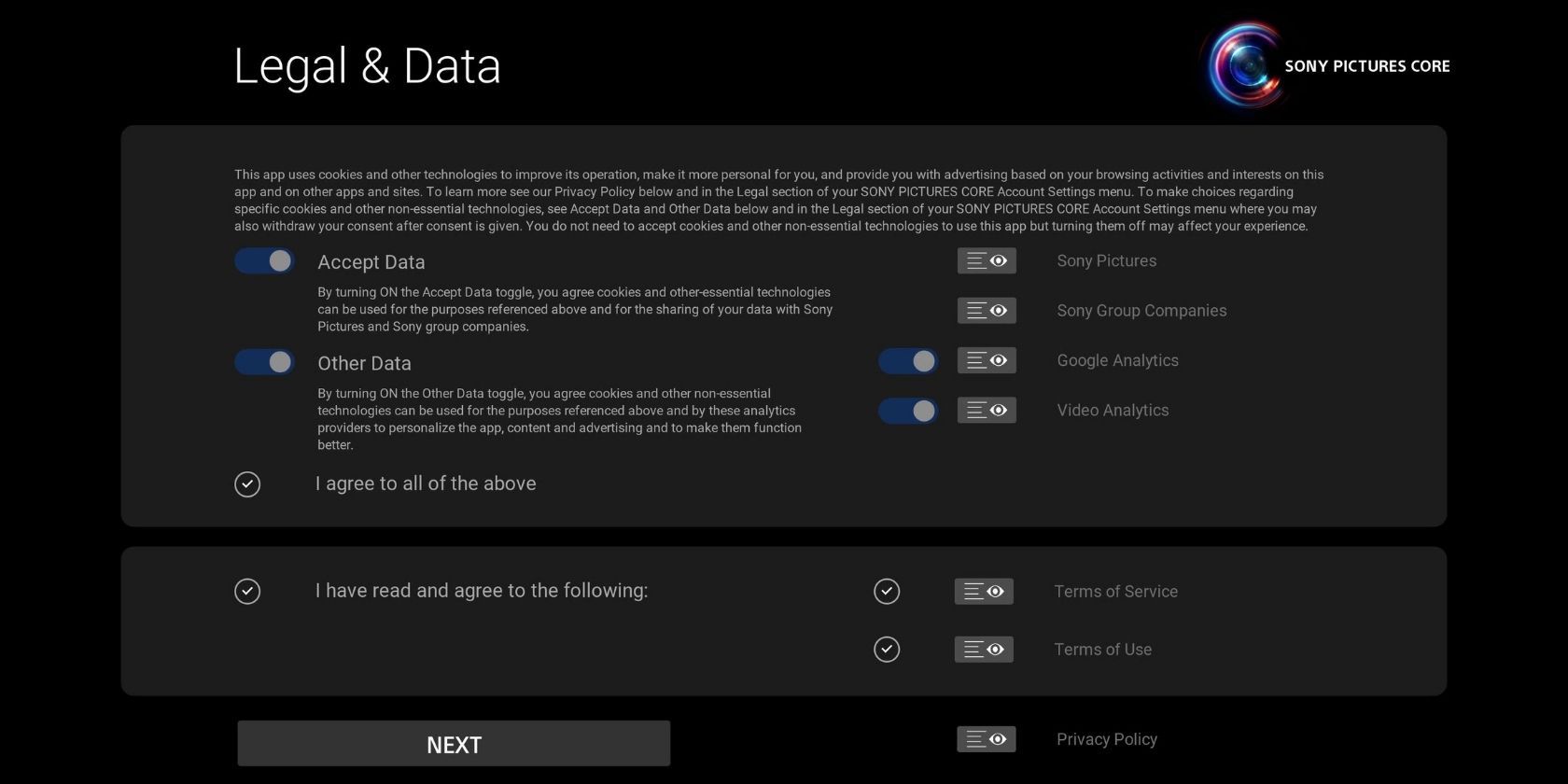View the Sony Pictures data details

(x=987, y=260)
